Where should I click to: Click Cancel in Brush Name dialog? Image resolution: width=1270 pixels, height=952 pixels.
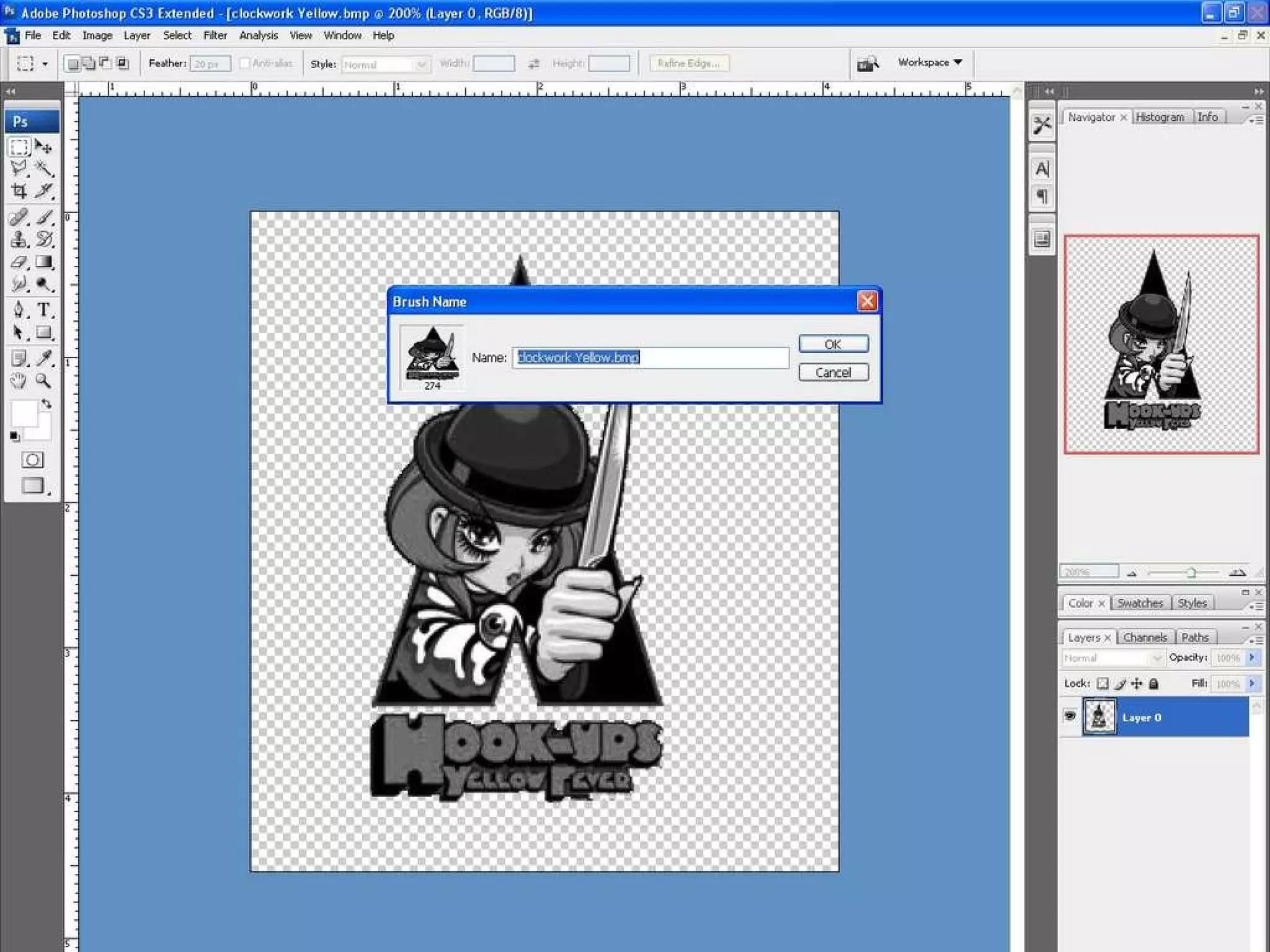(833, 372)
